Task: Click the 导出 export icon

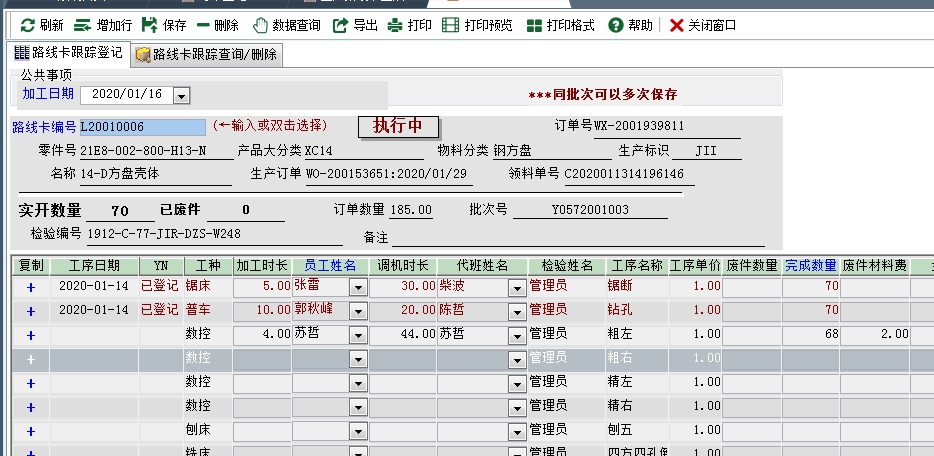Action: point(340,26)
